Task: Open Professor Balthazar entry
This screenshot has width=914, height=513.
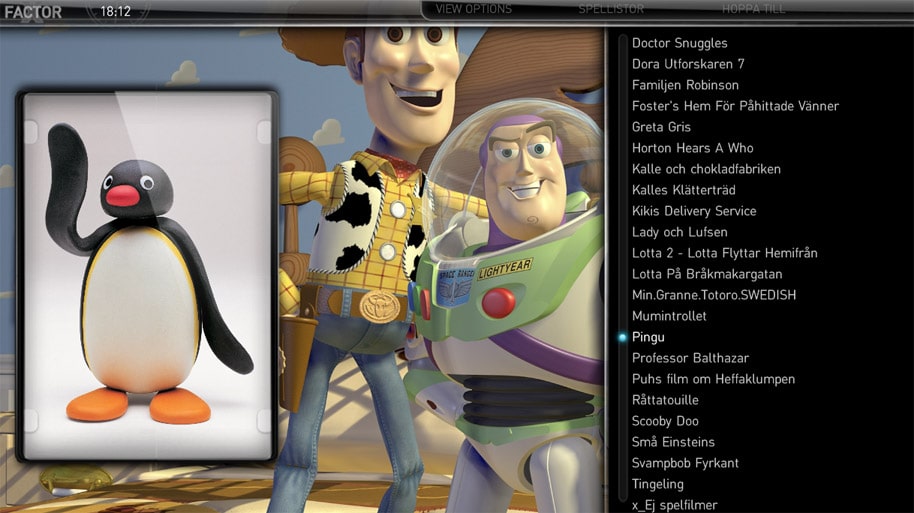Action: click(x=690, y=358)
